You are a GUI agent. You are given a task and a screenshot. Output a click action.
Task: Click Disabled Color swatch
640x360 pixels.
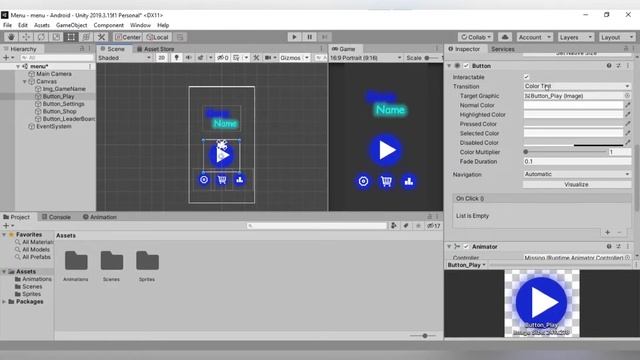573,143
